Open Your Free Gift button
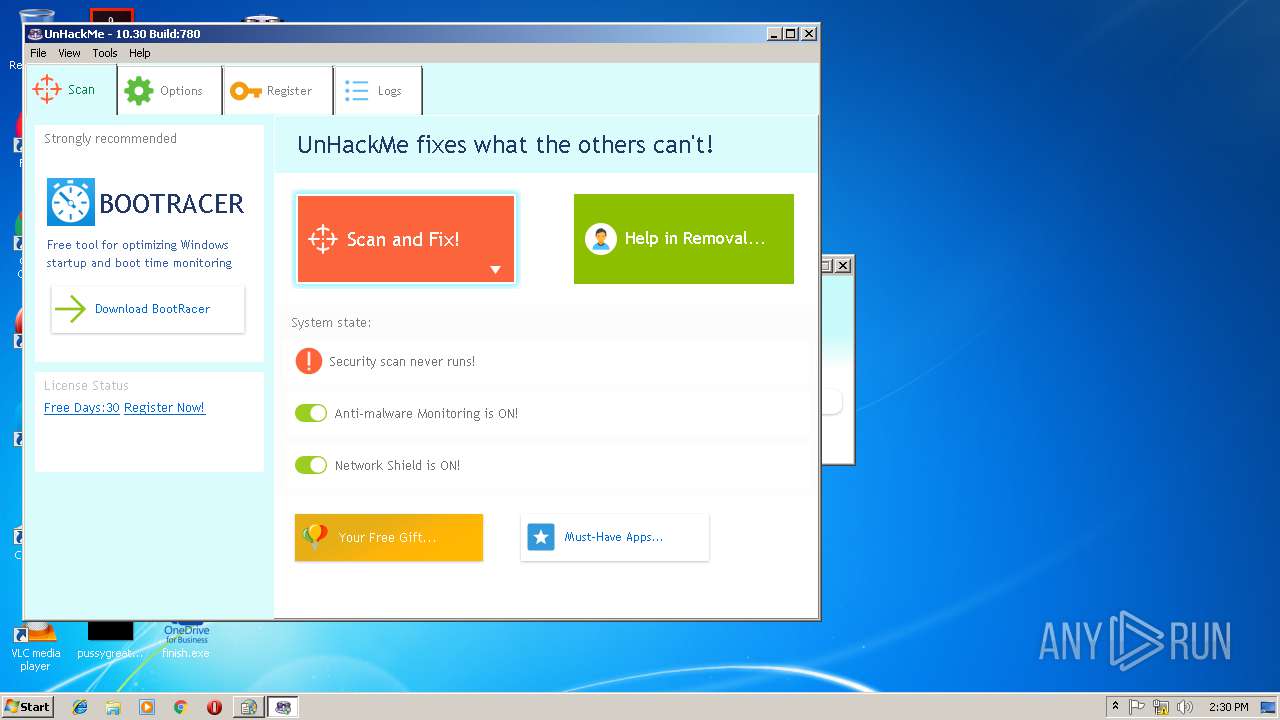 click(389, 537)
